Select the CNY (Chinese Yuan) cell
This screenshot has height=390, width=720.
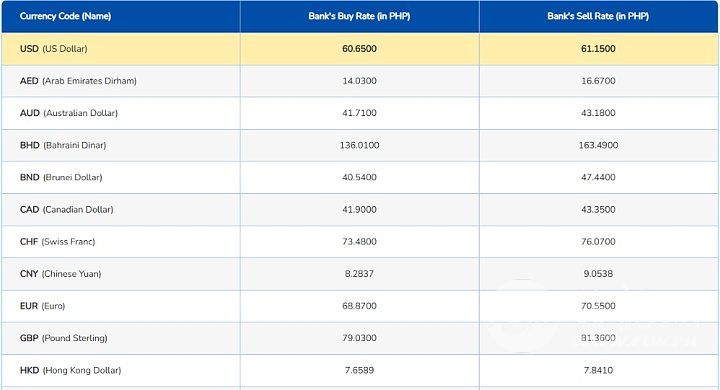[x=121, y=274]
